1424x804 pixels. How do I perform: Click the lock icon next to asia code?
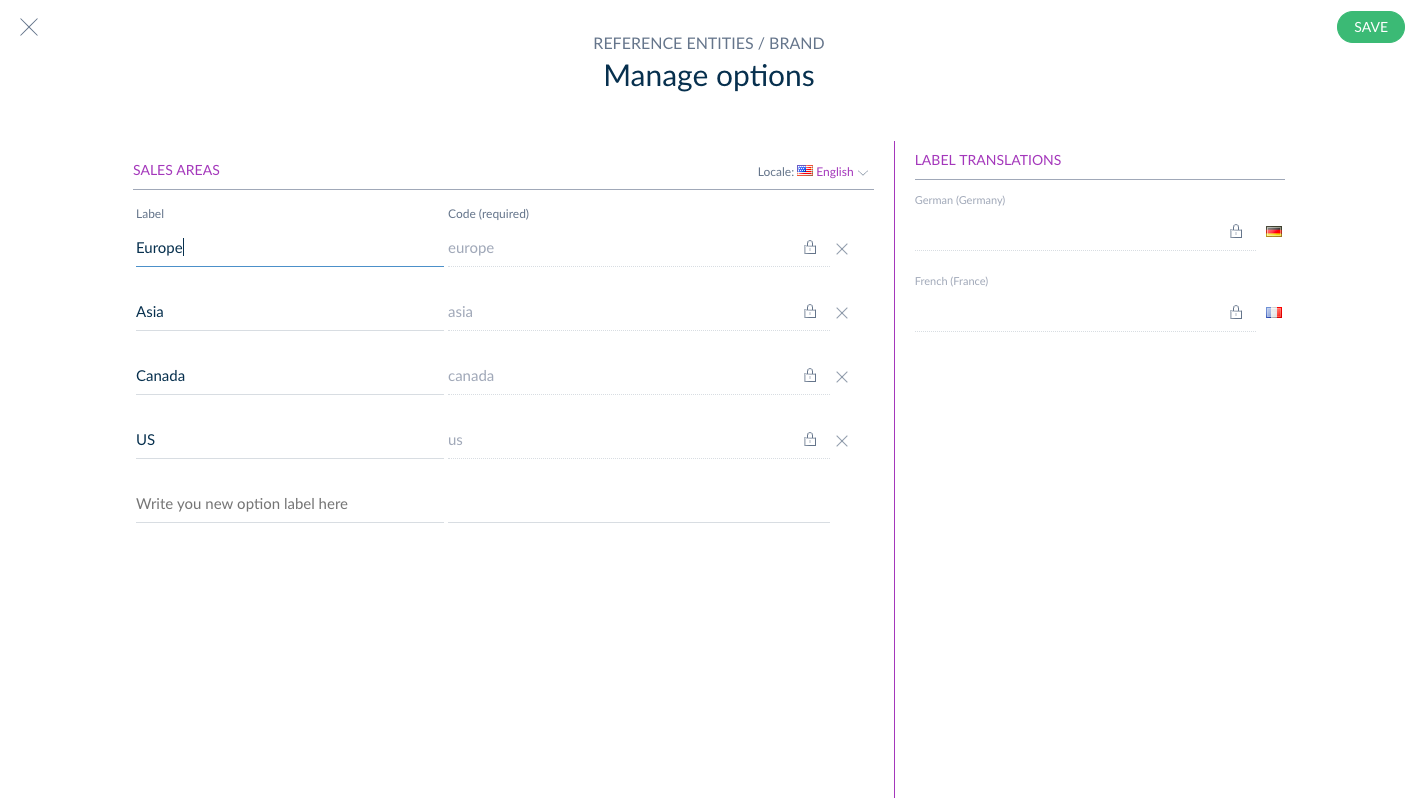coord(810,311)
